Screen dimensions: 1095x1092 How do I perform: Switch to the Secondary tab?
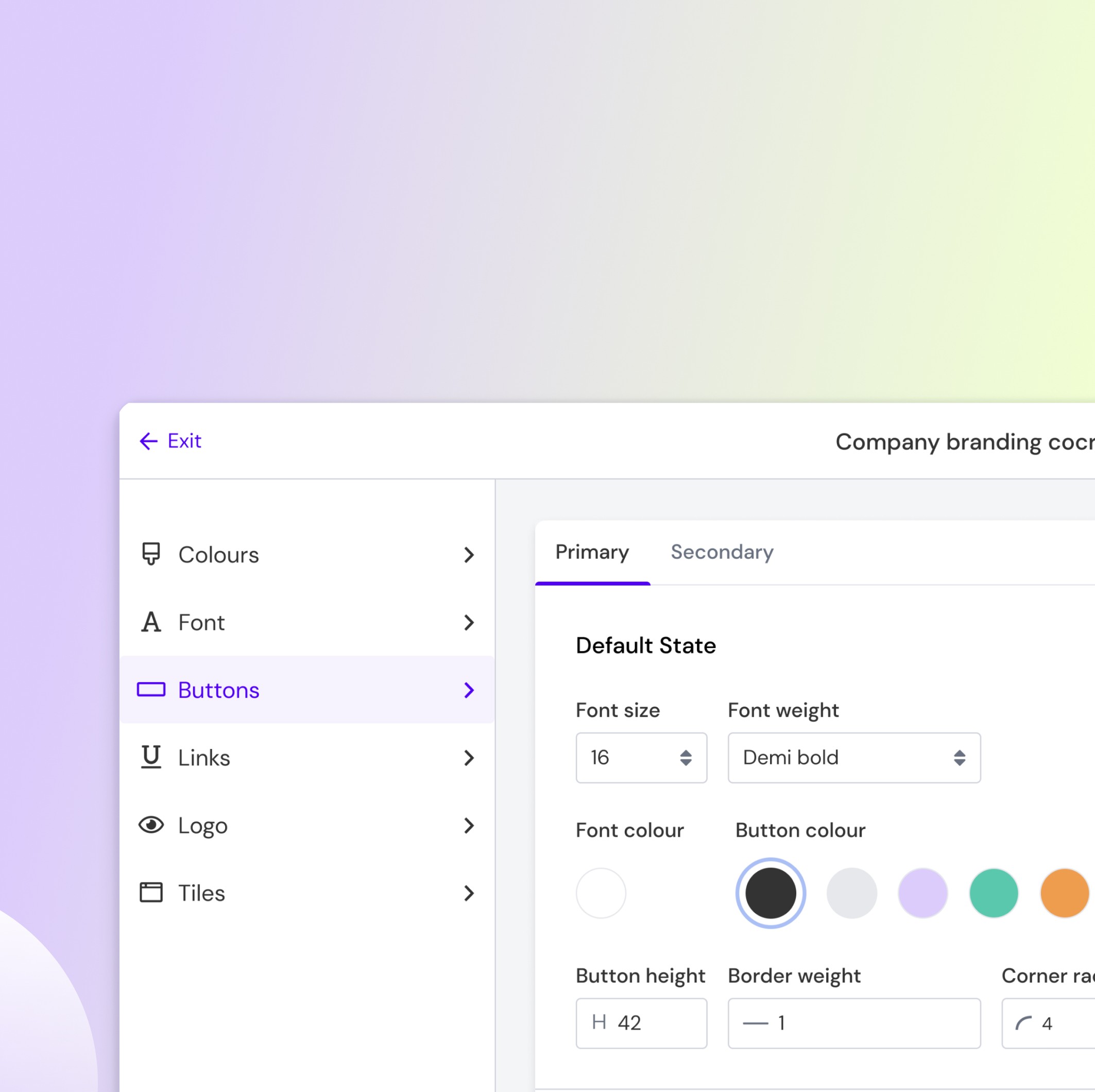[722, 552]
